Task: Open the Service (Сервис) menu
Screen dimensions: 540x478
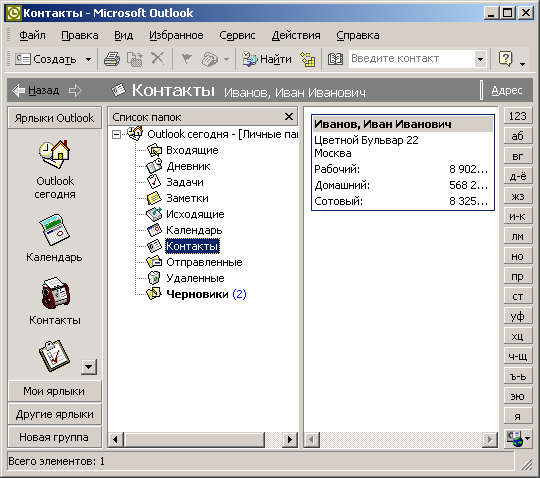Action: pos(237,35)
